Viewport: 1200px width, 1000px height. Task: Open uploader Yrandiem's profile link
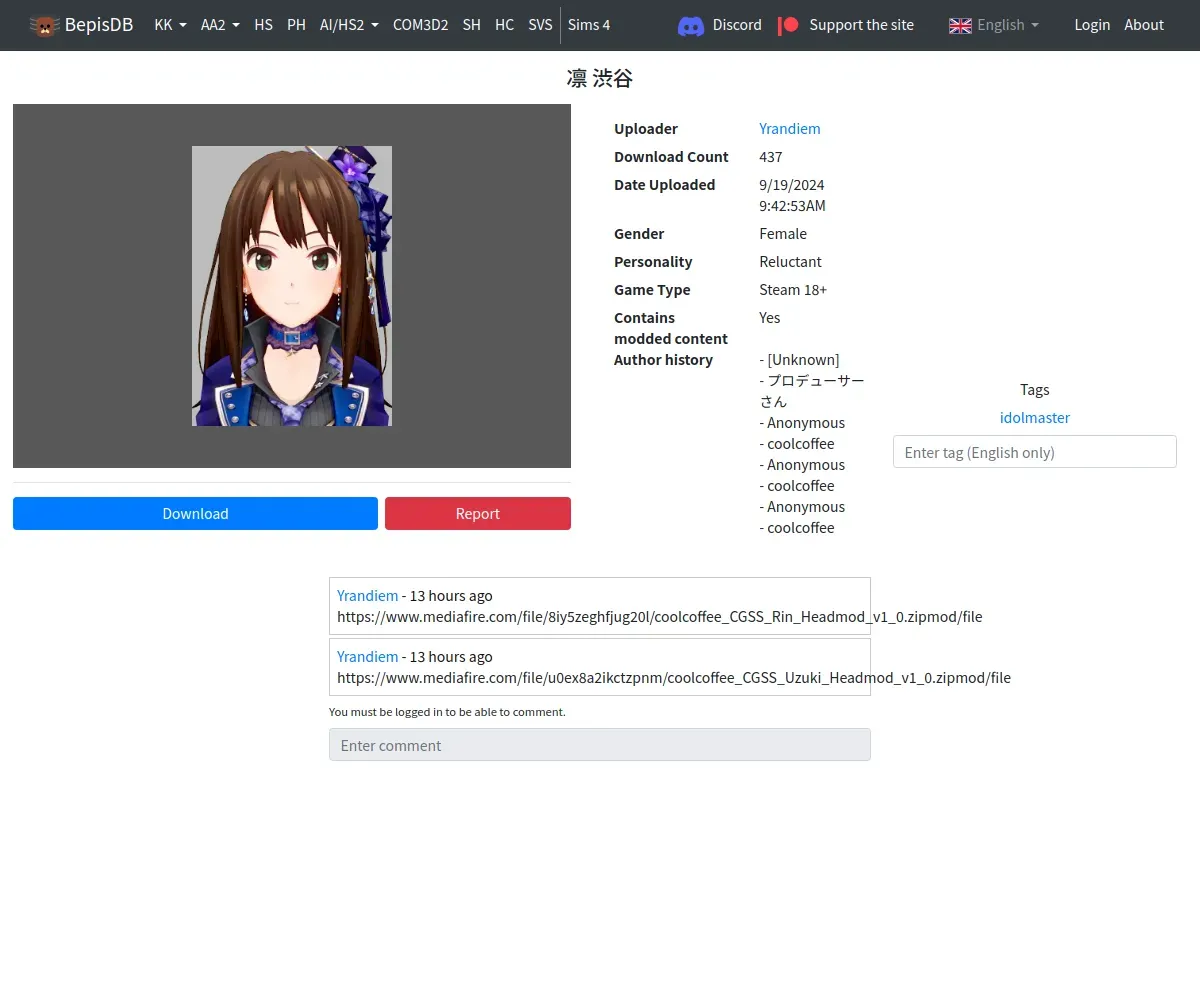789,129
